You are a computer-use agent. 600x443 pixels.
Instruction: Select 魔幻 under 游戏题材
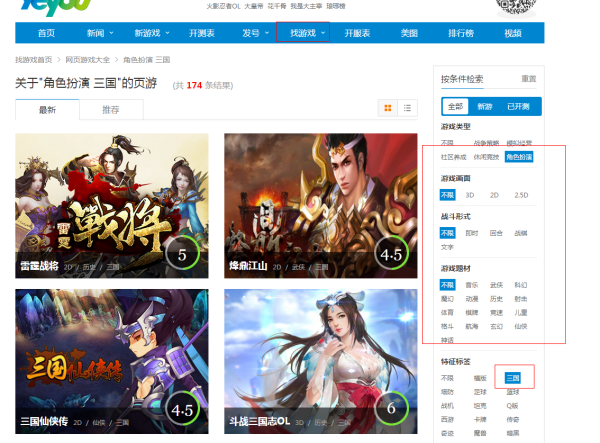447,299
